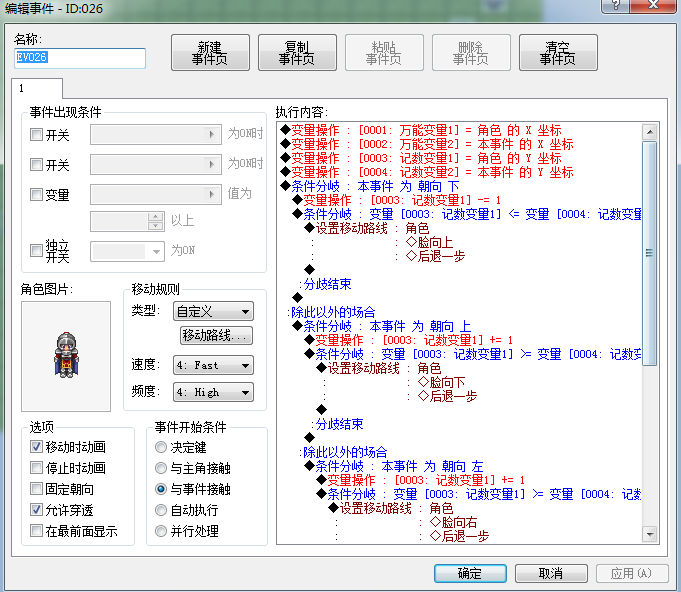This screenshot has width=681, height=592.
Task: Click the 新建事件页 button
Action: pyautogui.click(x=210, y=53)
